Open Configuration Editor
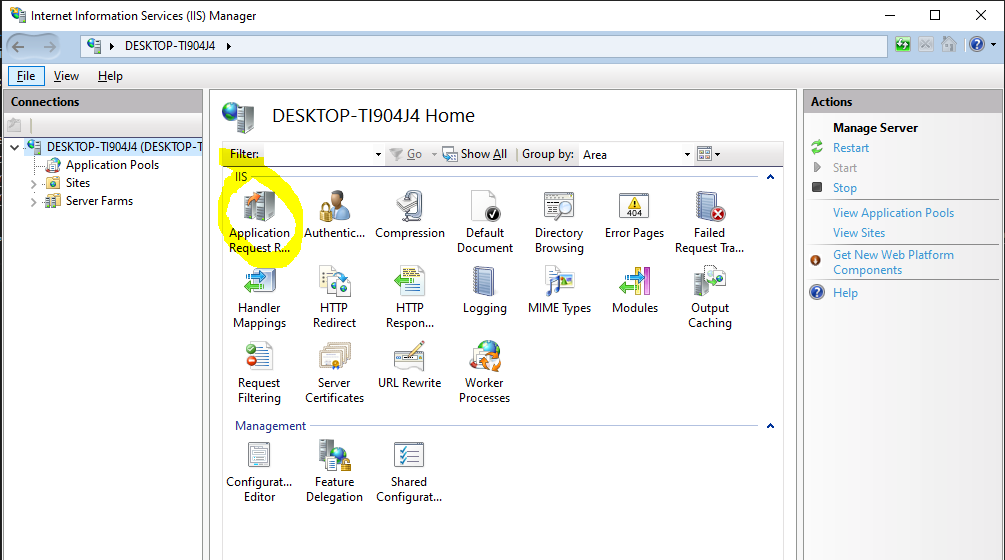This screenshot has width=1005, height=560. (x=259, y=472)
